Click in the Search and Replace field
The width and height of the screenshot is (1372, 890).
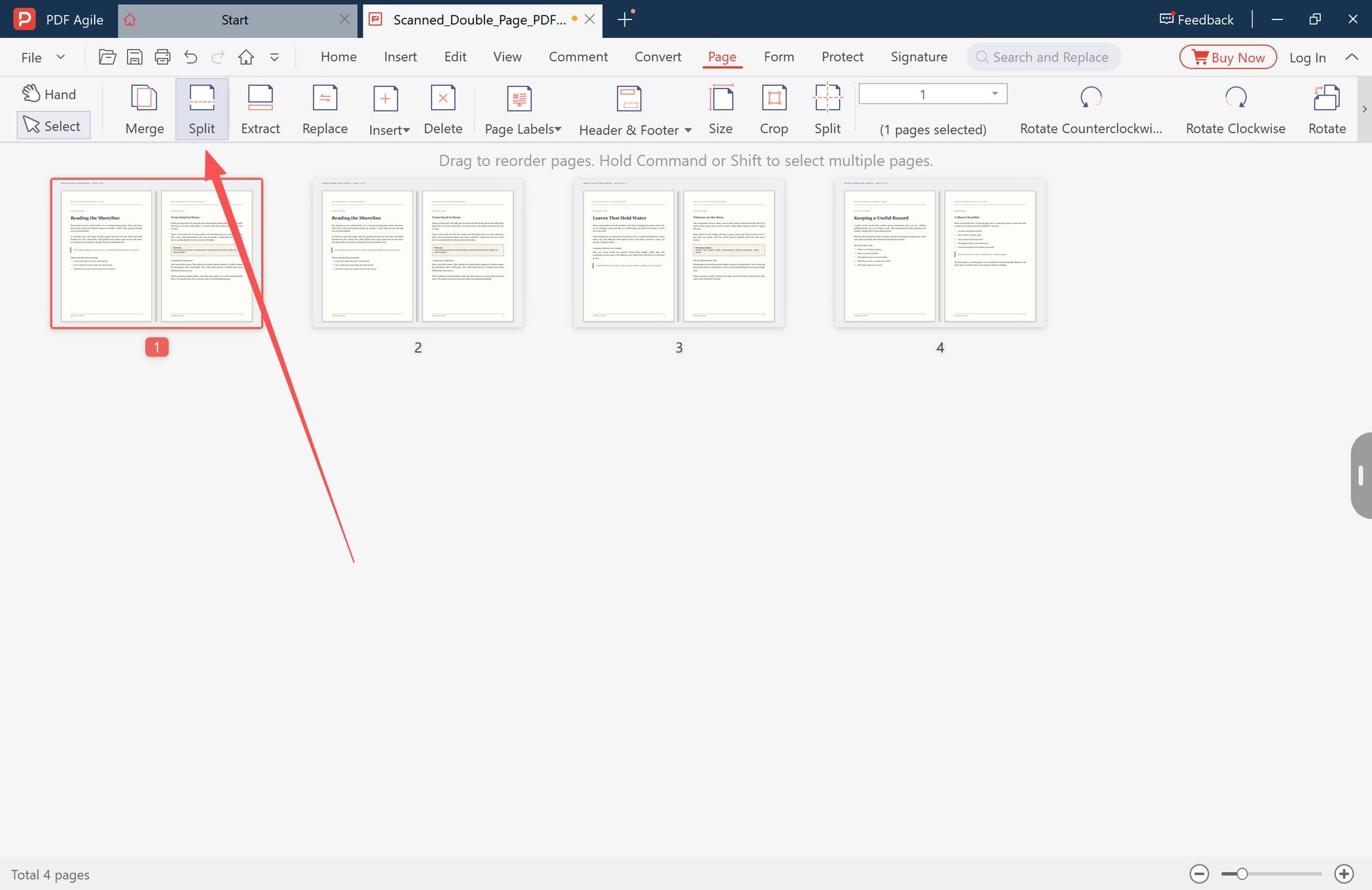point(1043,57)
